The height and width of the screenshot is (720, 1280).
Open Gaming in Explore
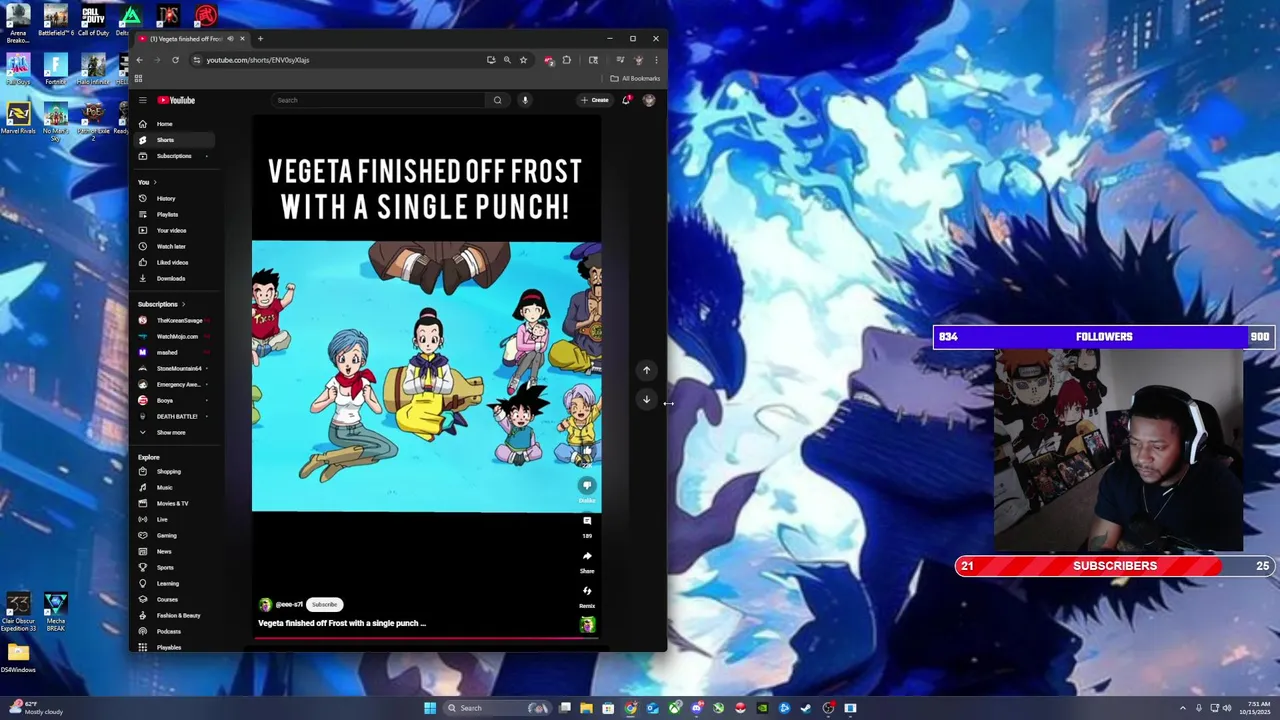[x=174, y=535]
